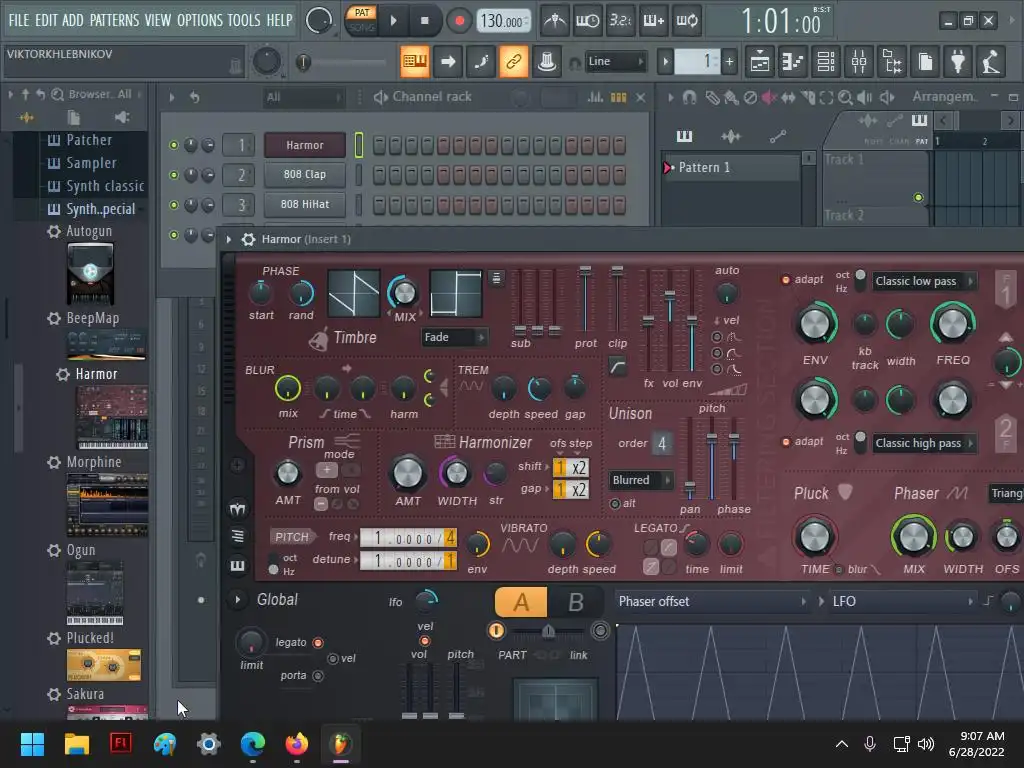Select the 808 Clap channel button
The image size is (1024, 768).
click(305, 174)
